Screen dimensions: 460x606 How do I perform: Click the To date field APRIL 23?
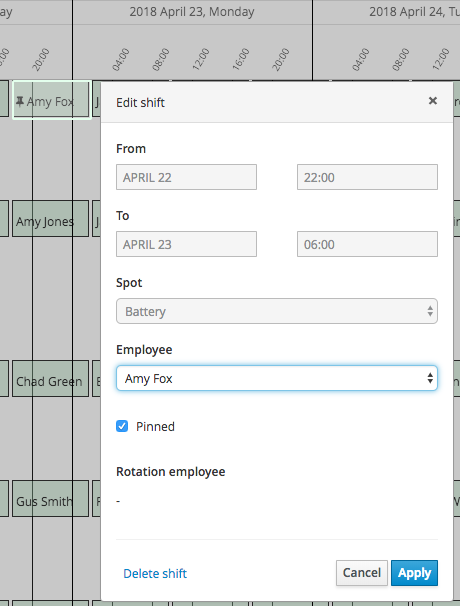tap(186, 244)
